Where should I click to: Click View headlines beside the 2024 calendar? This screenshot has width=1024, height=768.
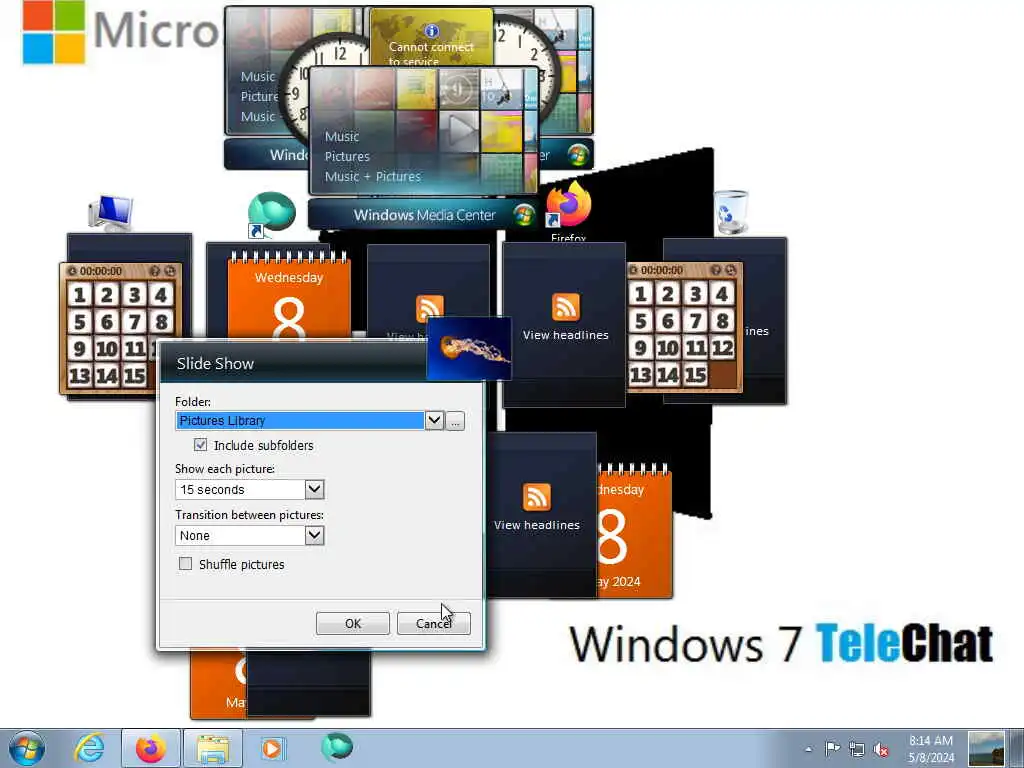click(x=537, y=525)
